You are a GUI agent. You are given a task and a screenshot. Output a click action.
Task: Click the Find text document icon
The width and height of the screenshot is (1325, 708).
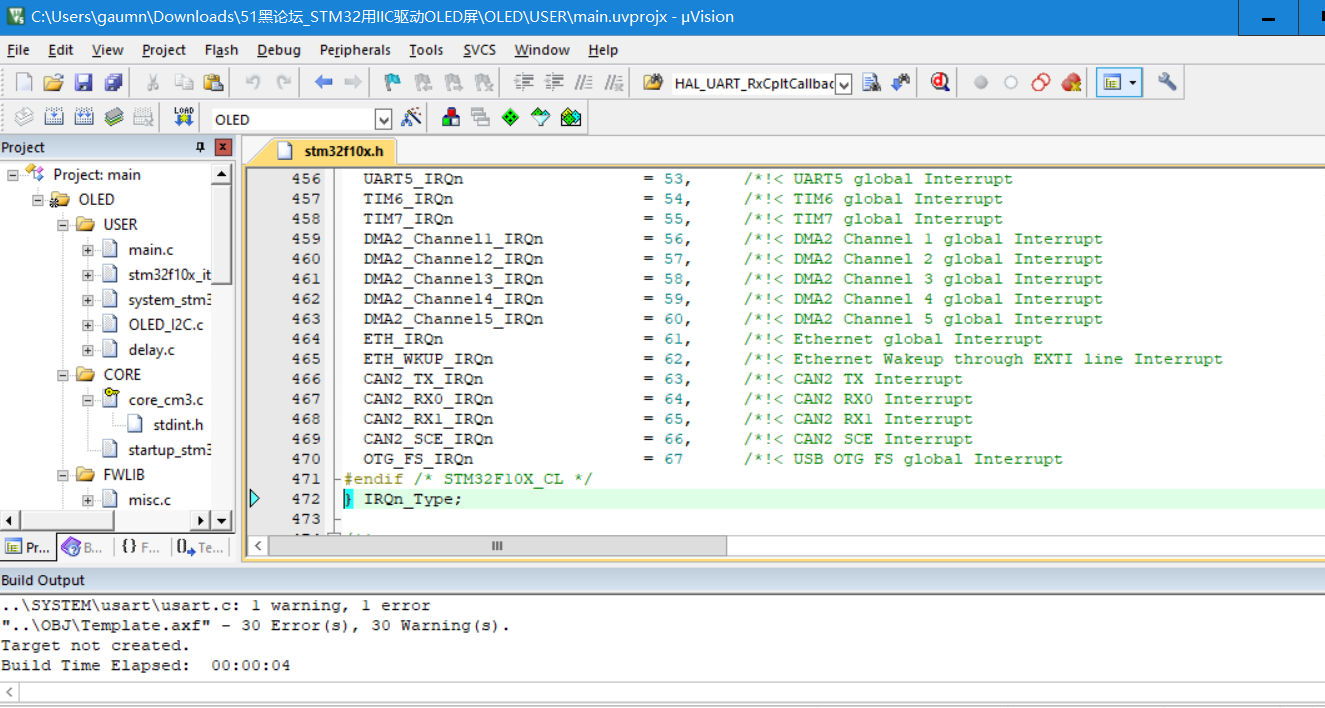[x=871, y=82]
